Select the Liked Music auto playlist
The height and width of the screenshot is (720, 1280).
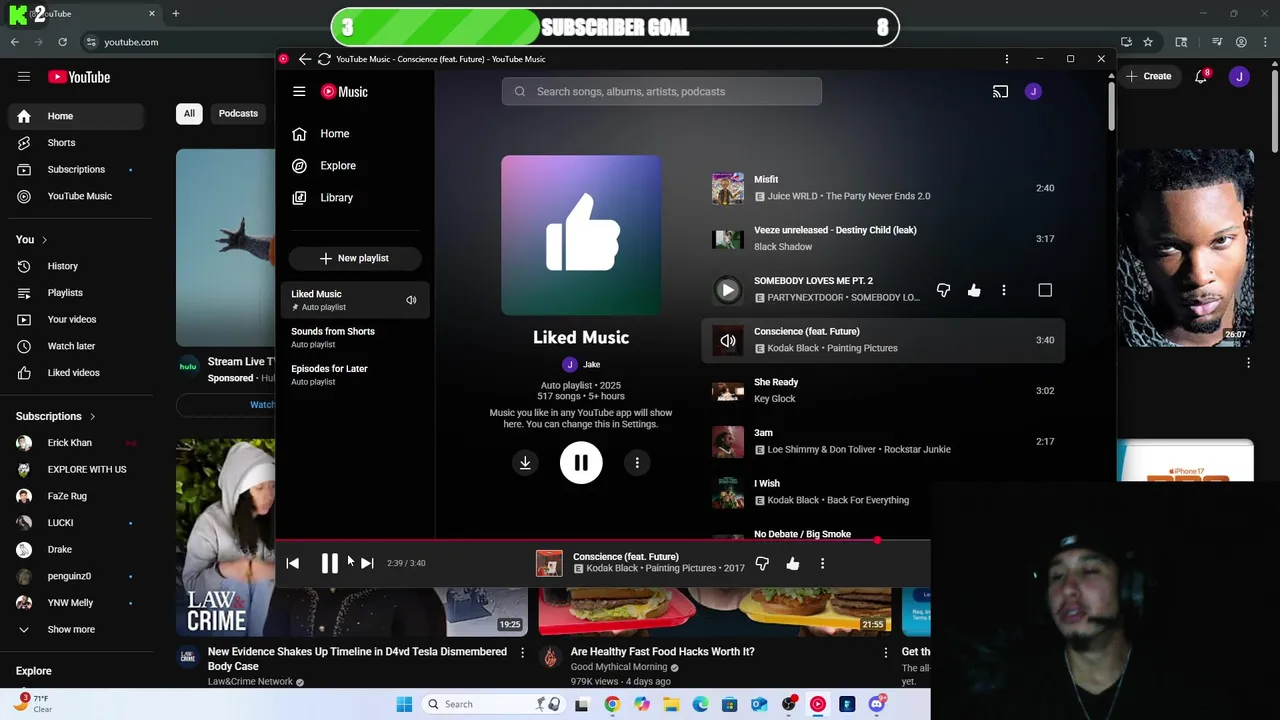click(354, 300)
